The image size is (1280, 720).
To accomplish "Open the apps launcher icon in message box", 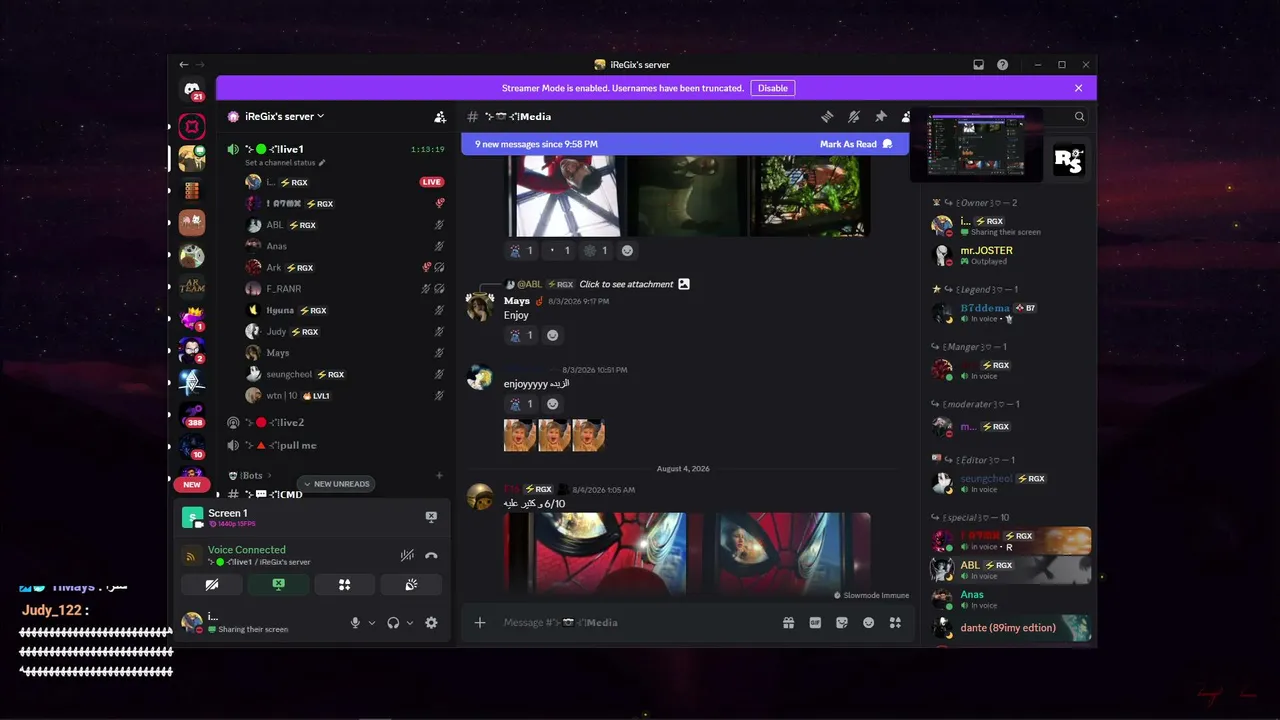I will pyautogui.click(x=895, y=623).
